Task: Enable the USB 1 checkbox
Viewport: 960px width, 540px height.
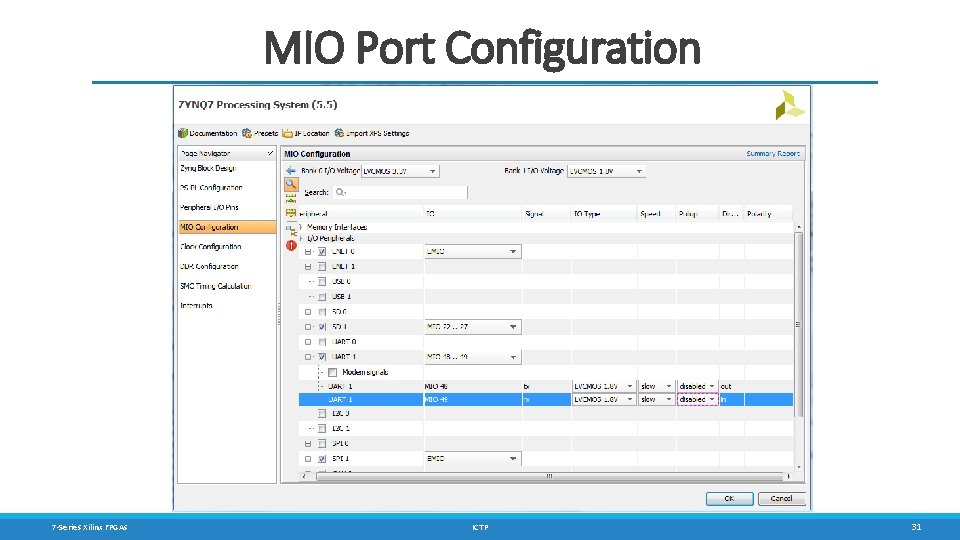Action: [322, 297]
